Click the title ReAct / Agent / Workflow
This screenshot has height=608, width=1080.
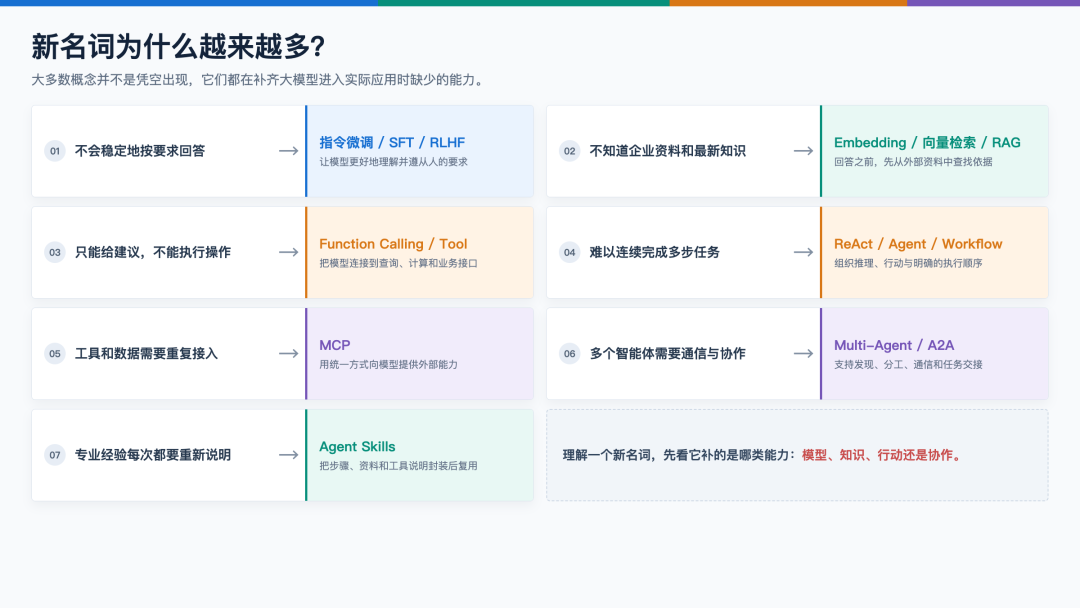918,244
